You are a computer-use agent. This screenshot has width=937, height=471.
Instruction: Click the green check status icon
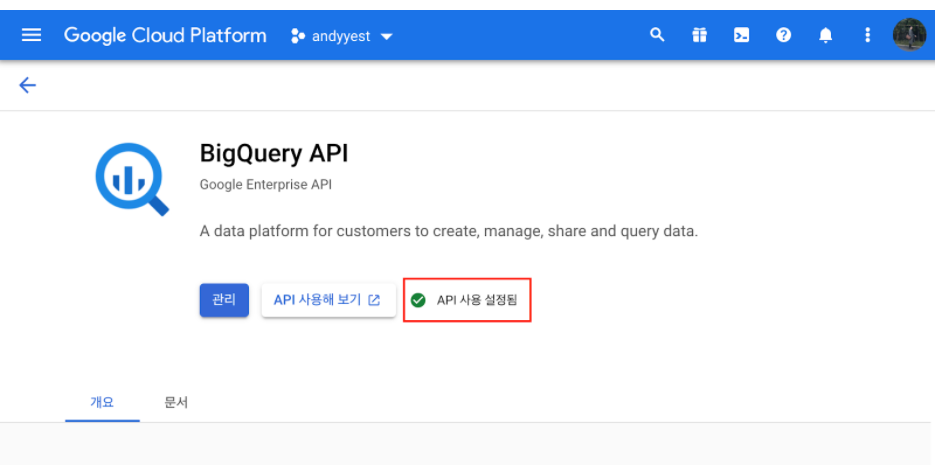click(418, 300)
